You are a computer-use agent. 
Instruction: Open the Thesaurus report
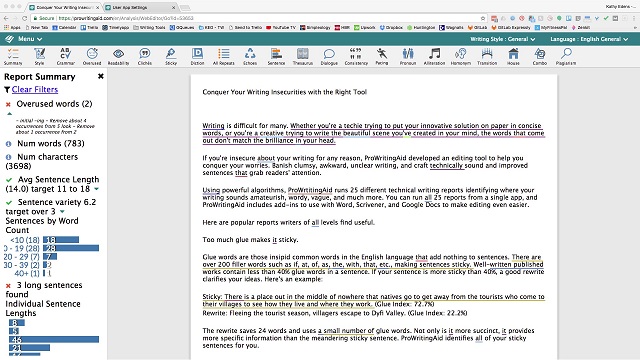pyautogui.click(x=302, y=56)
